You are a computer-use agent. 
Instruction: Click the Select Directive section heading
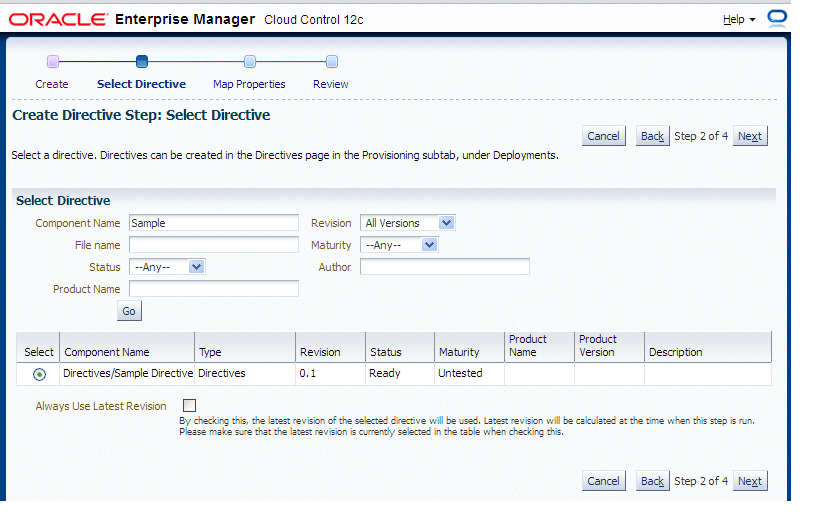(63, 200)
